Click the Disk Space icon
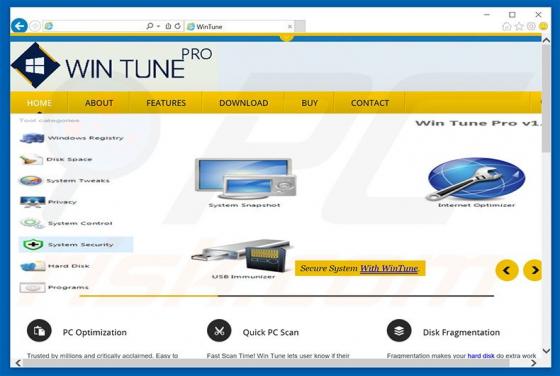Image resolution: width=560 pixels, height=376 pixels. [31, 160]
